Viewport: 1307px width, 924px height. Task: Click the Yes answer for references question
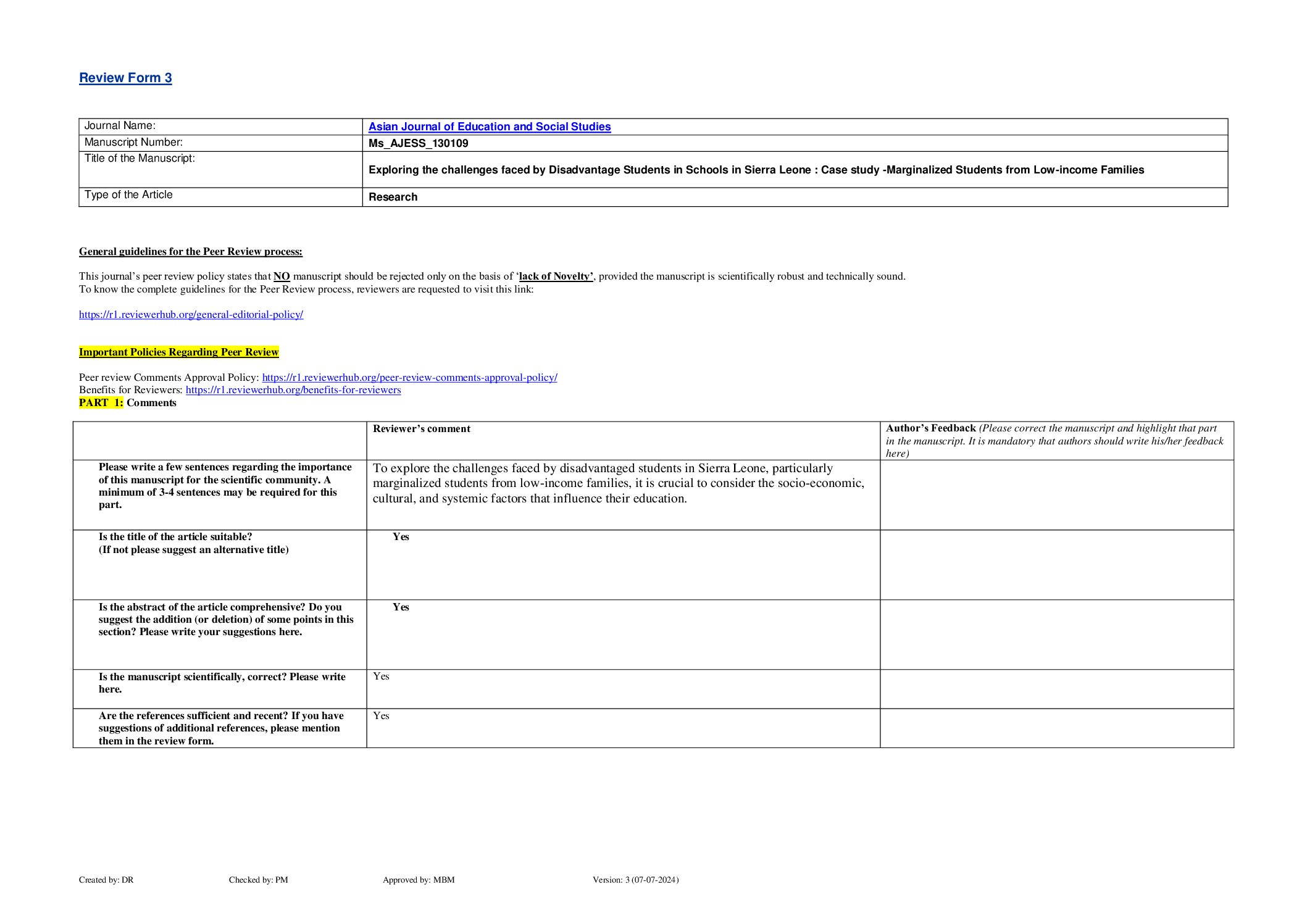click(x=381, y=716)
